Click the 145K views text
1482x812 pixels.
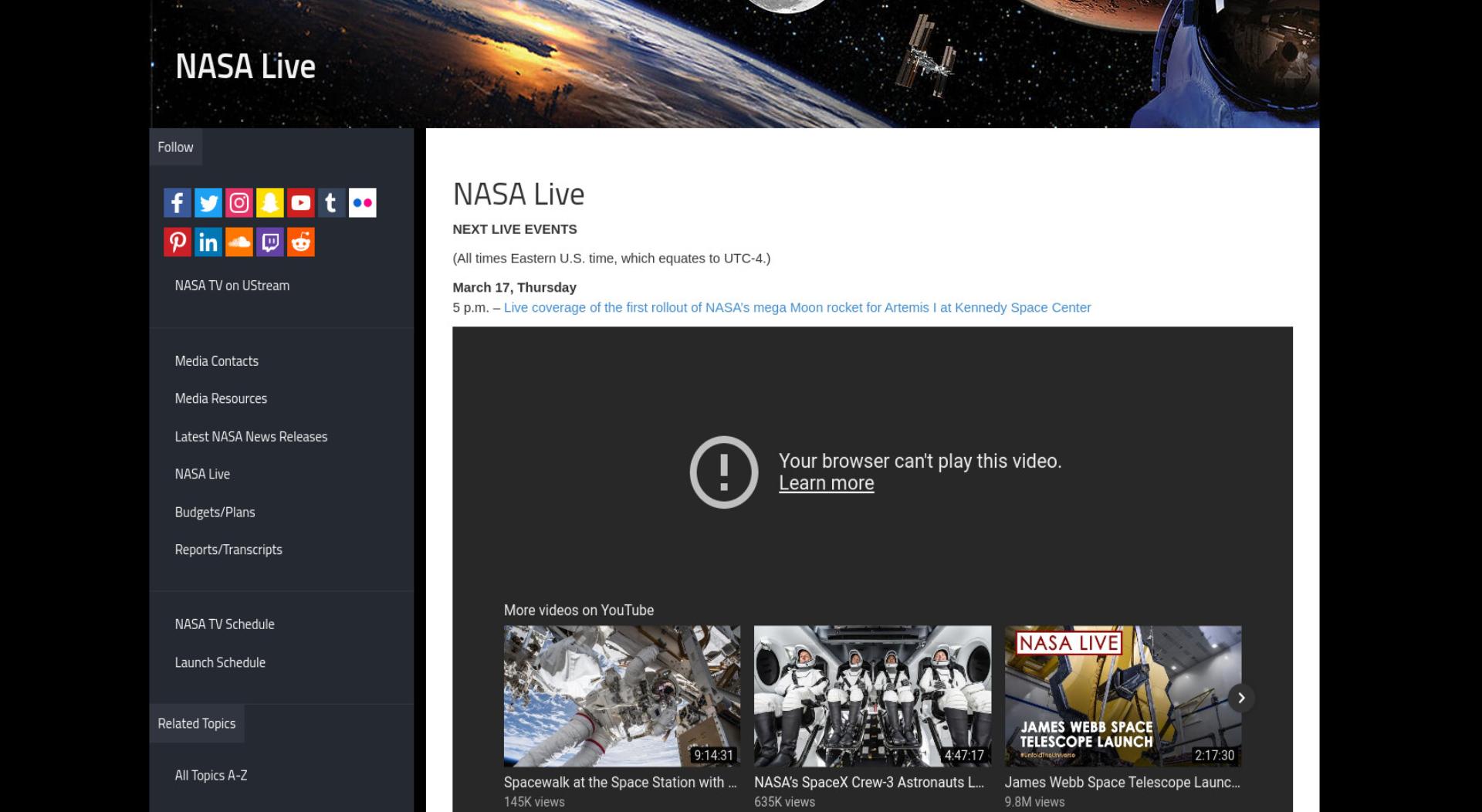point(534,802)
